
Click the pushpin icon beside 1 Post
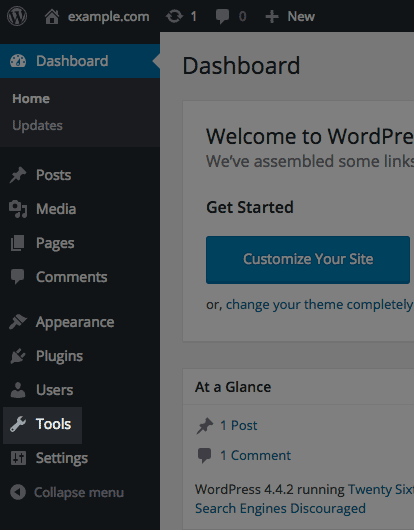tap(205, 426)
